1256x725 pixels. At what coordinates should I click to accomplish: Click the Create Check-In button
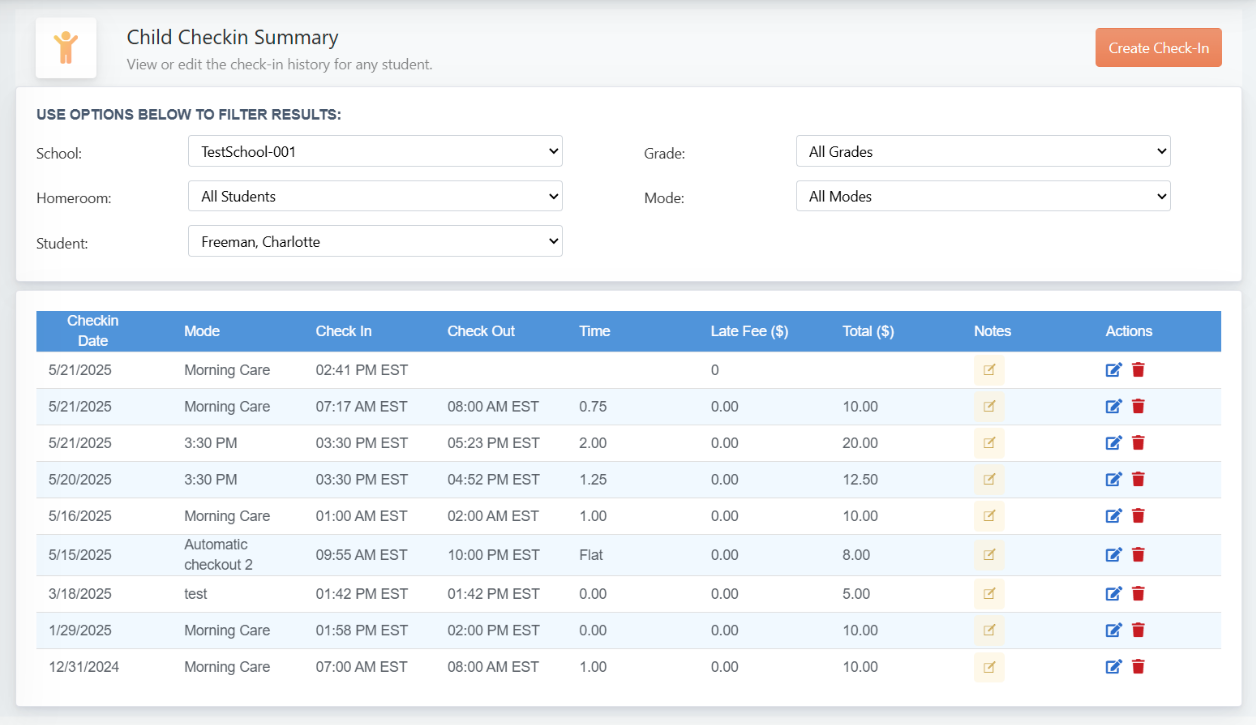1158,48
